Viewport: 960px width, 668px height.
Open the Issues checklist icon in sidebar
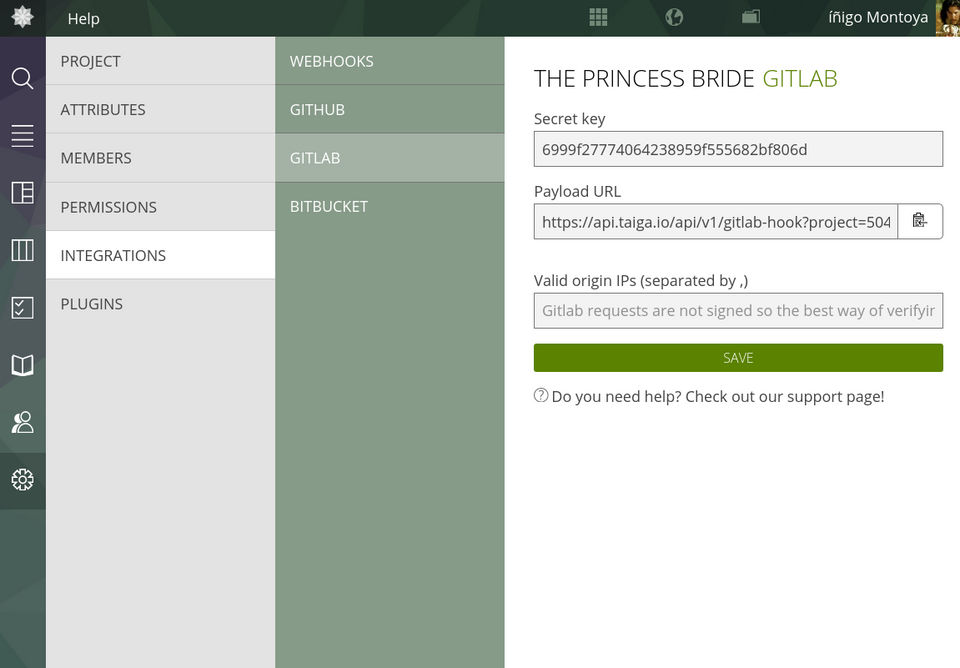pos(22,307)
